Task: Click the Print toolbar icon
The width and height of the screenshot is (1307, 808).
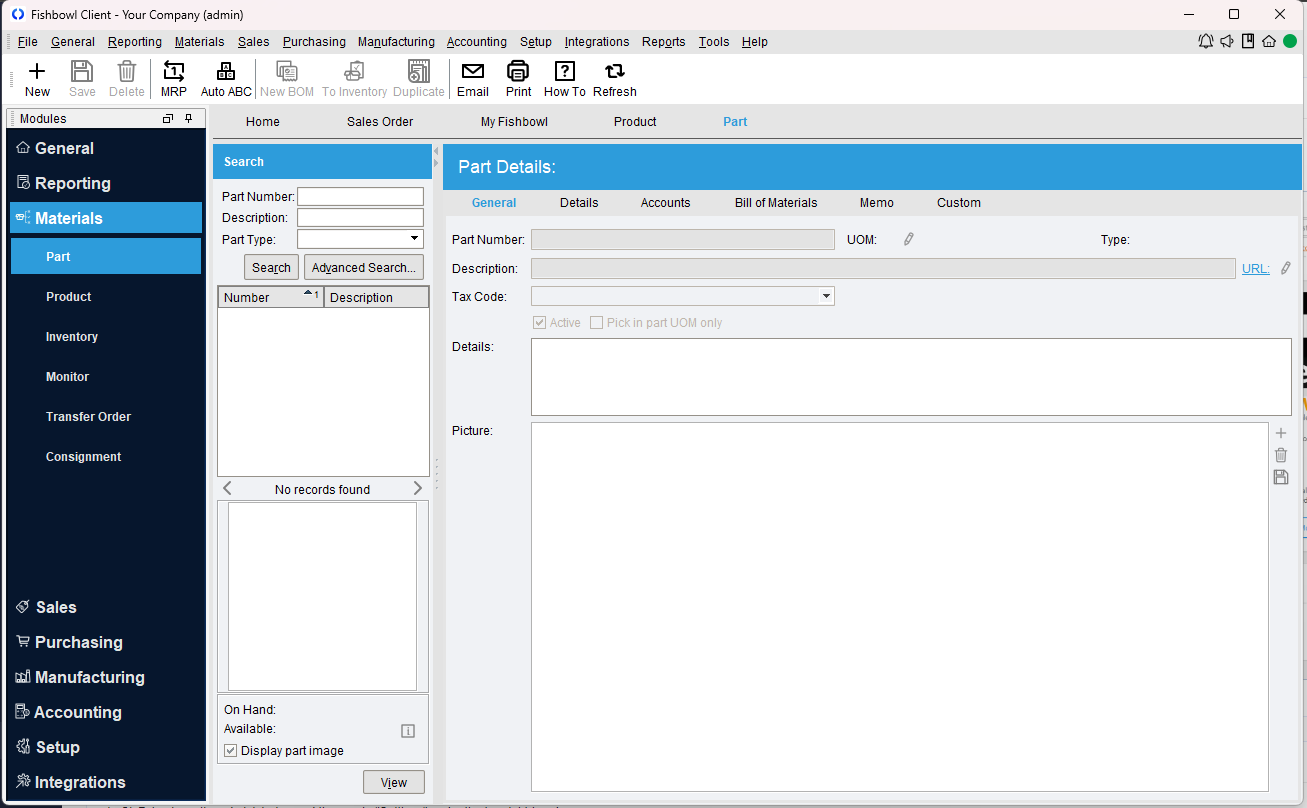Action: tap(518, 79)
